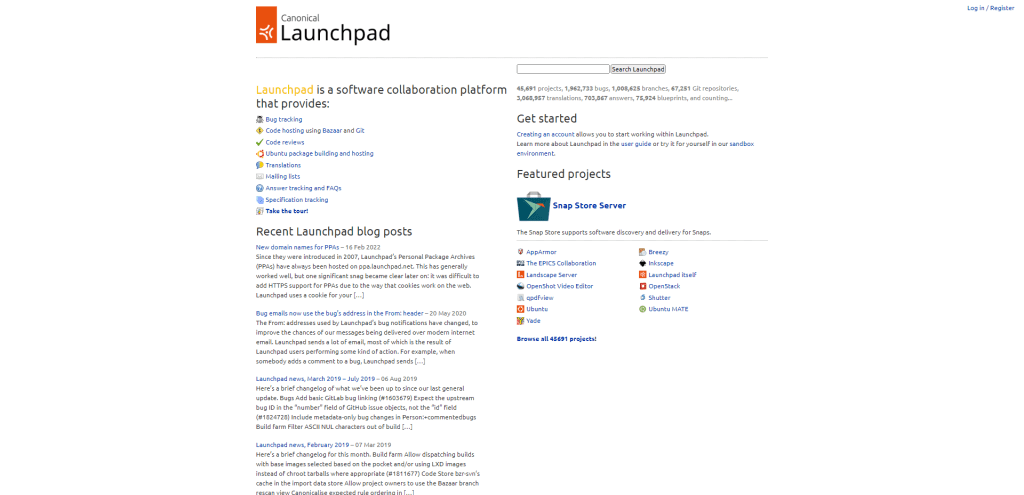Open the Code hosting link
1024x495 pixels.
pos(285,131)
